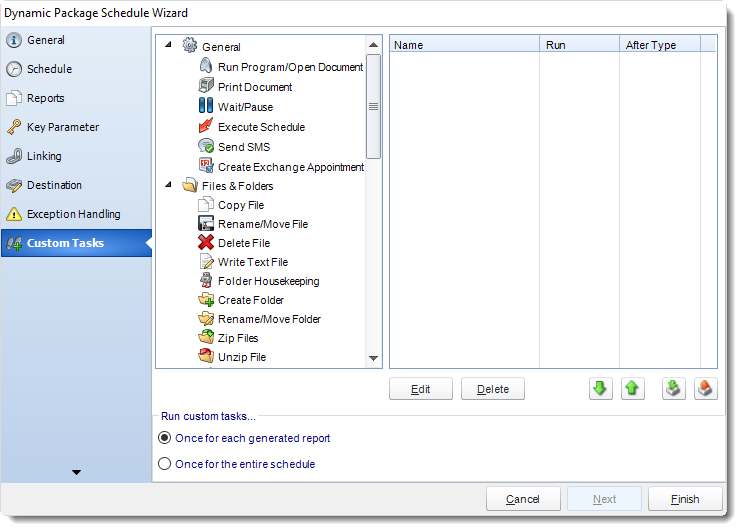
Task: Click the task tree scrollbar thumb
Action: (373, 106)
